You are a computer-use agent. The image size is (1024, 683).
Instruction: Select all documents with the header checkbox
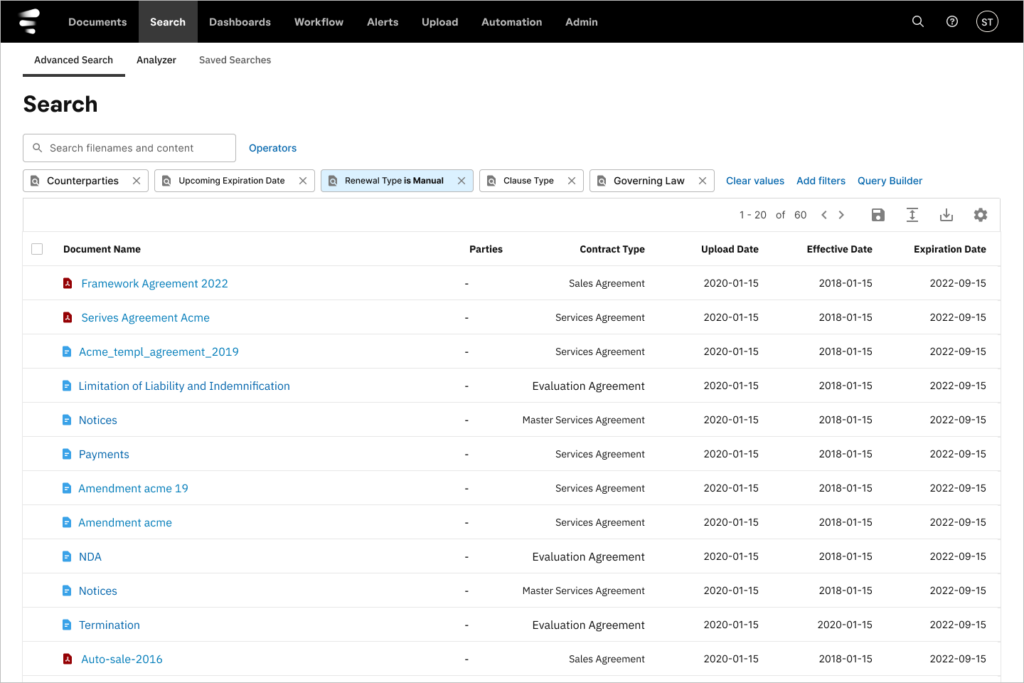point(37,249)
